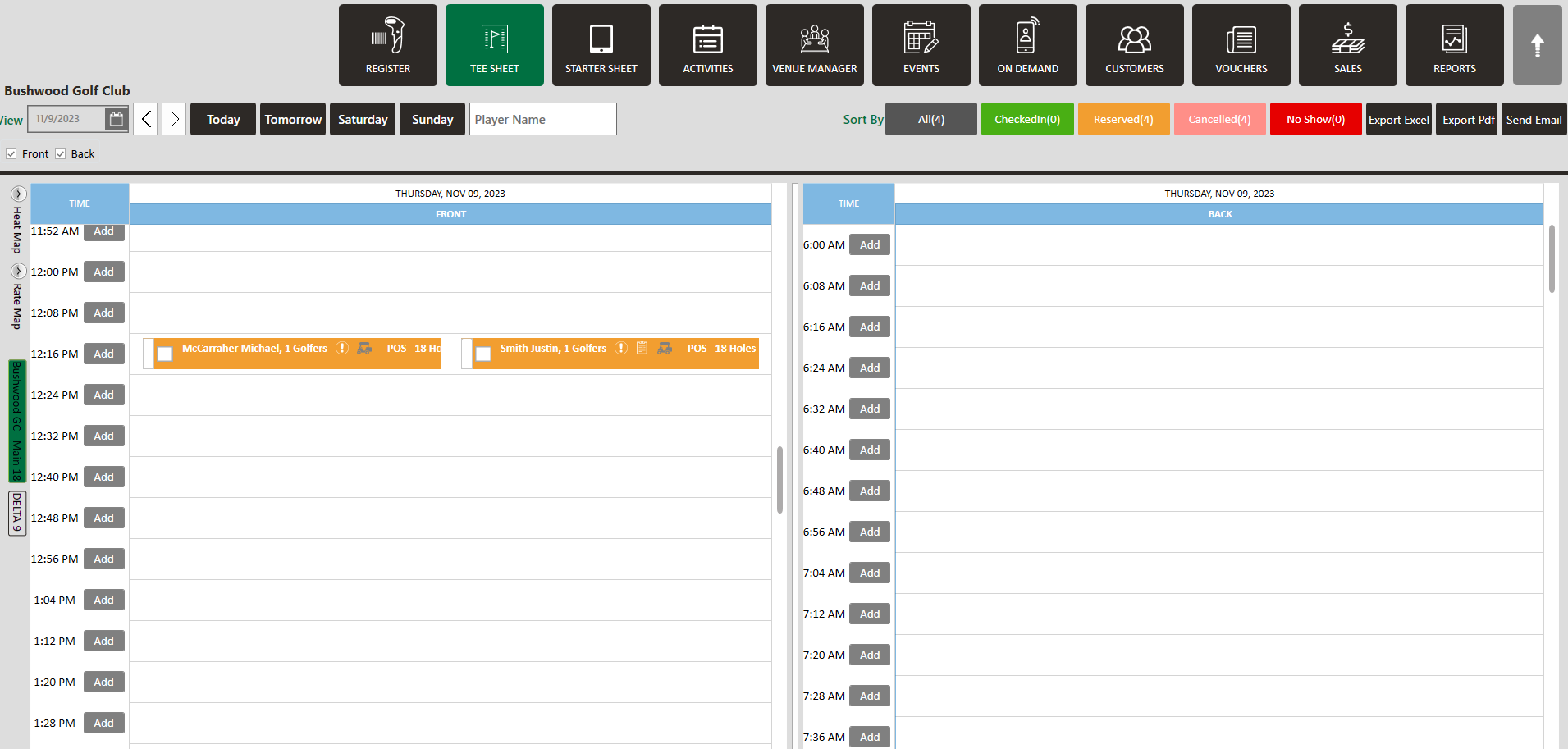Open the Venue Manager module
Viewport: 1568px width, 749px height.
pos(814,45)
